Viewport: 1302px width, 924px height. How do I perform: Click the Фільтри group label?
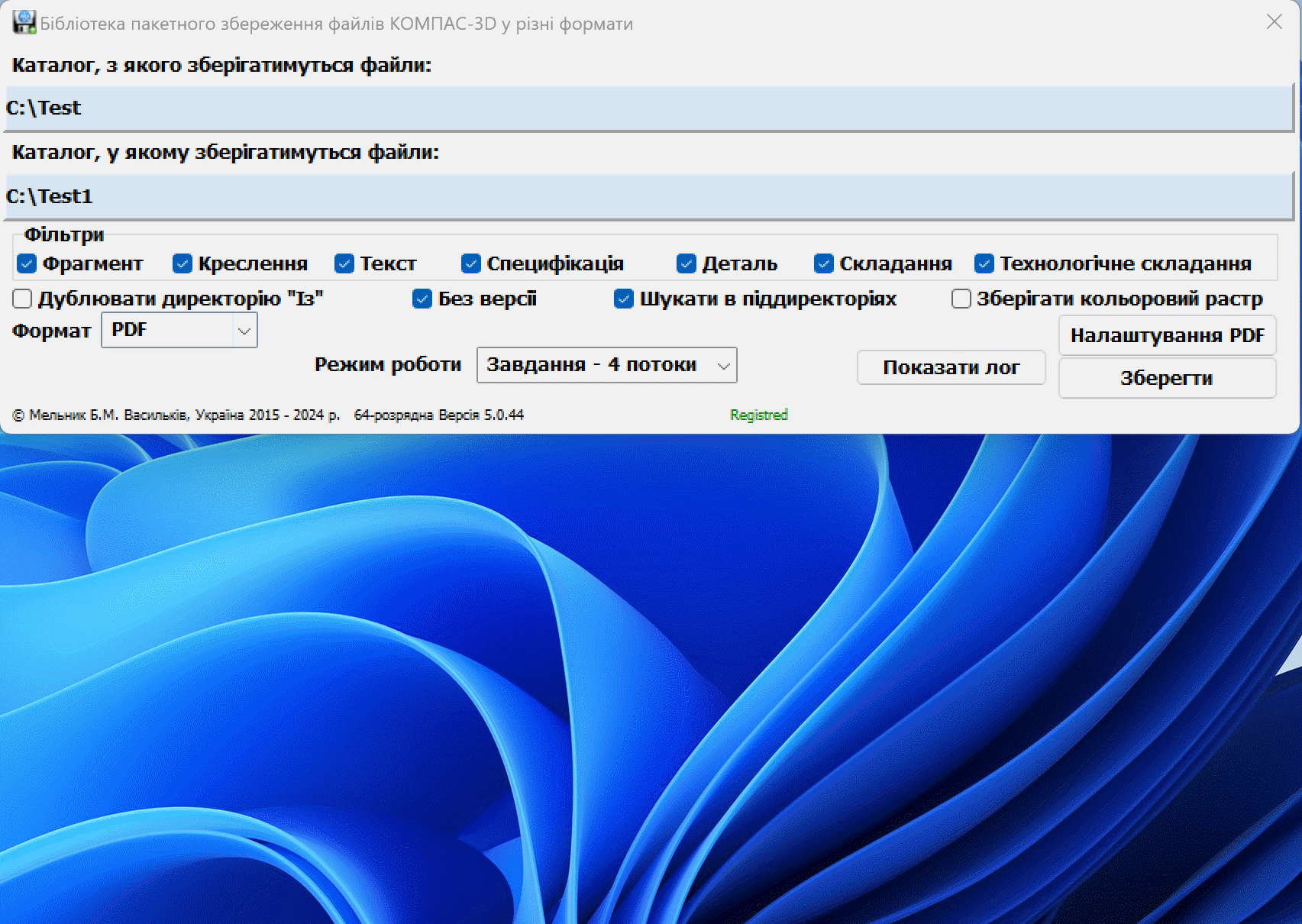[64, 234]
